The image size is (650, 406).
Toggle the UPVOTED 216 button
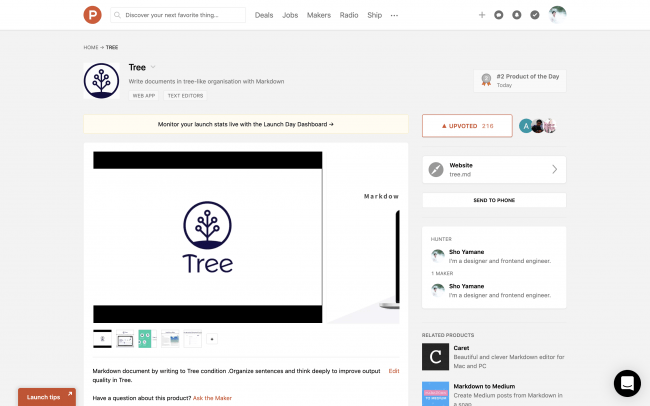tap(467, 126)
